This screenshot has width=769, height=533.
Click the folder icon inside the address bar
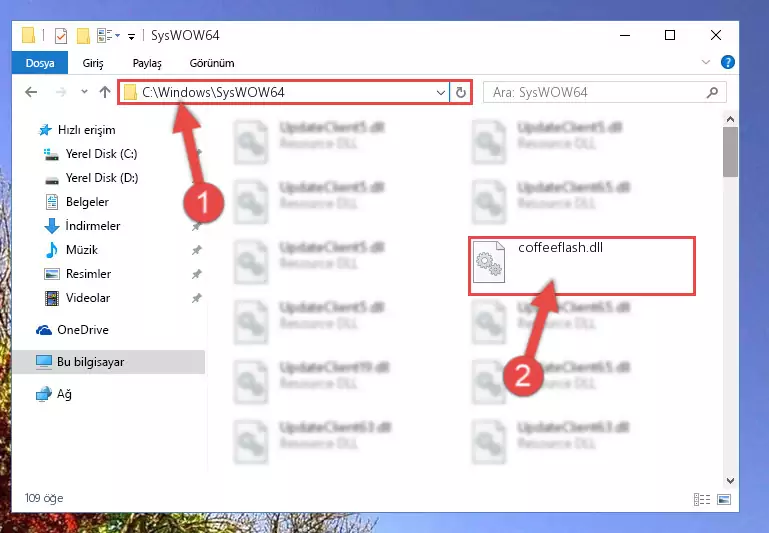click(x=130, y=92)
